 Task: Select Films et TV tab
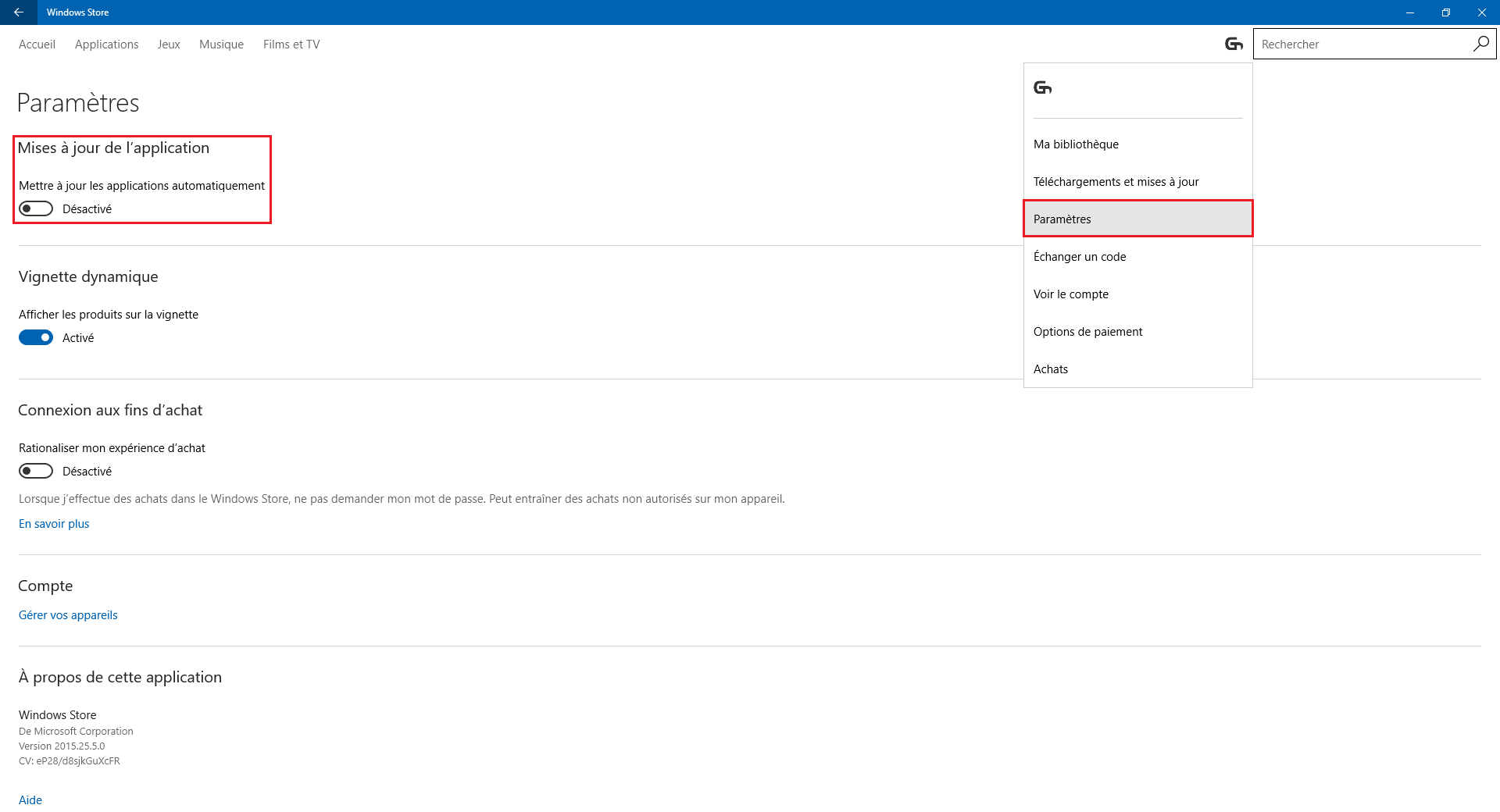(291, 45)
